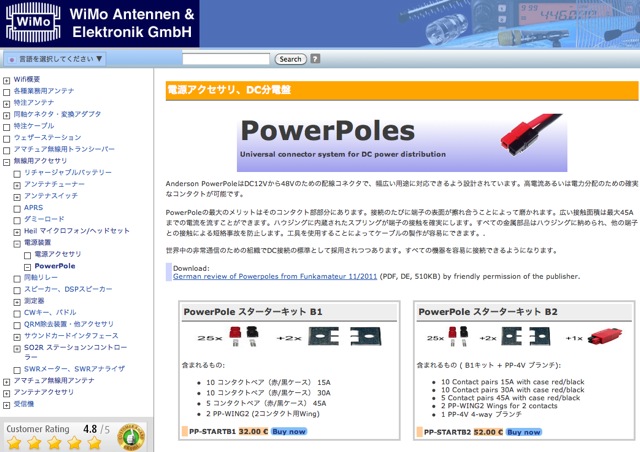The height and width of the screenshot is (452, 640).
Task: Open SWRメーター、SWRアナライザ subcategory
Action: click(74, 369)
